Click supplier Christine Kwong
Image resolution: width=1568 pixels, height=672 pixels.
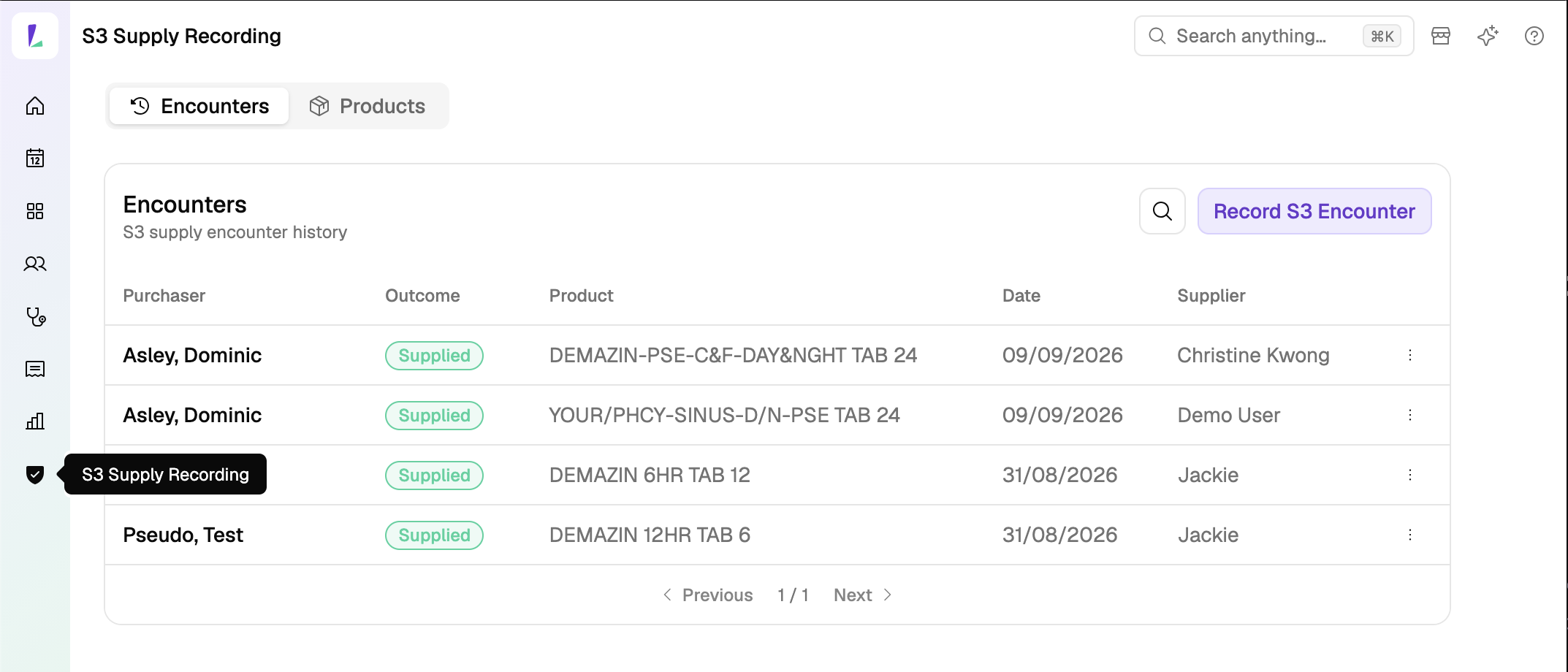(1253, 355)
